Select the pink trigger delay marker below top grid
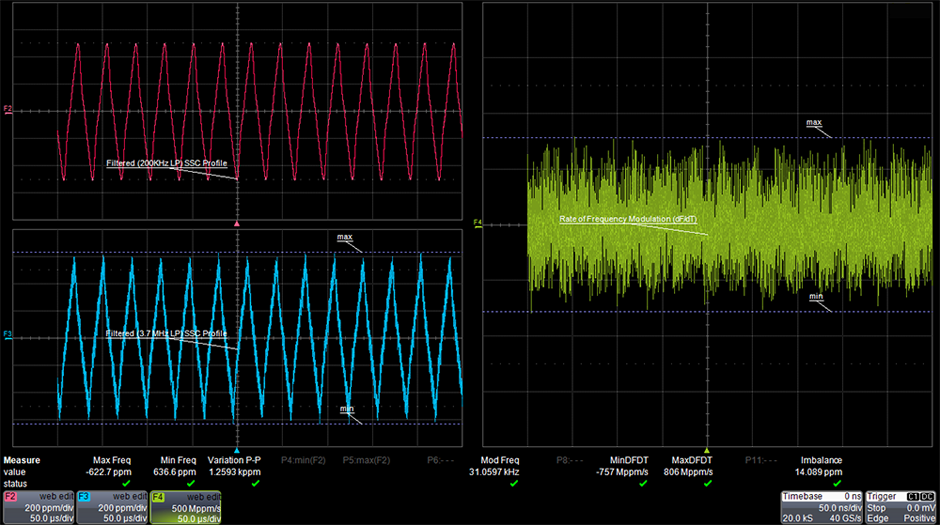The image size is (940, 525). coord(236,224)
